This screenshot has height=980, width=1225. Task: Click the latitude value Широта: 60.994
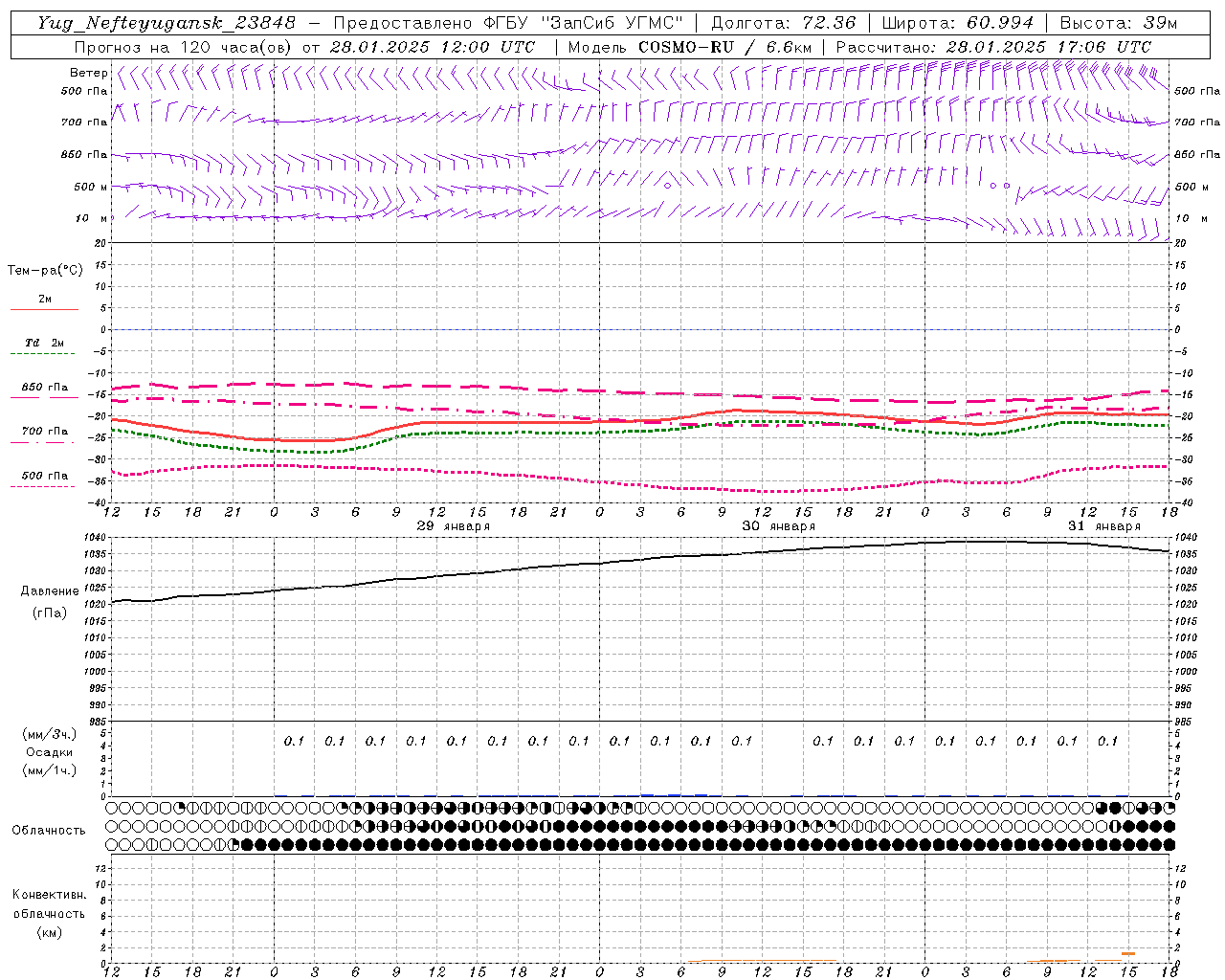(x=958, y=23)
